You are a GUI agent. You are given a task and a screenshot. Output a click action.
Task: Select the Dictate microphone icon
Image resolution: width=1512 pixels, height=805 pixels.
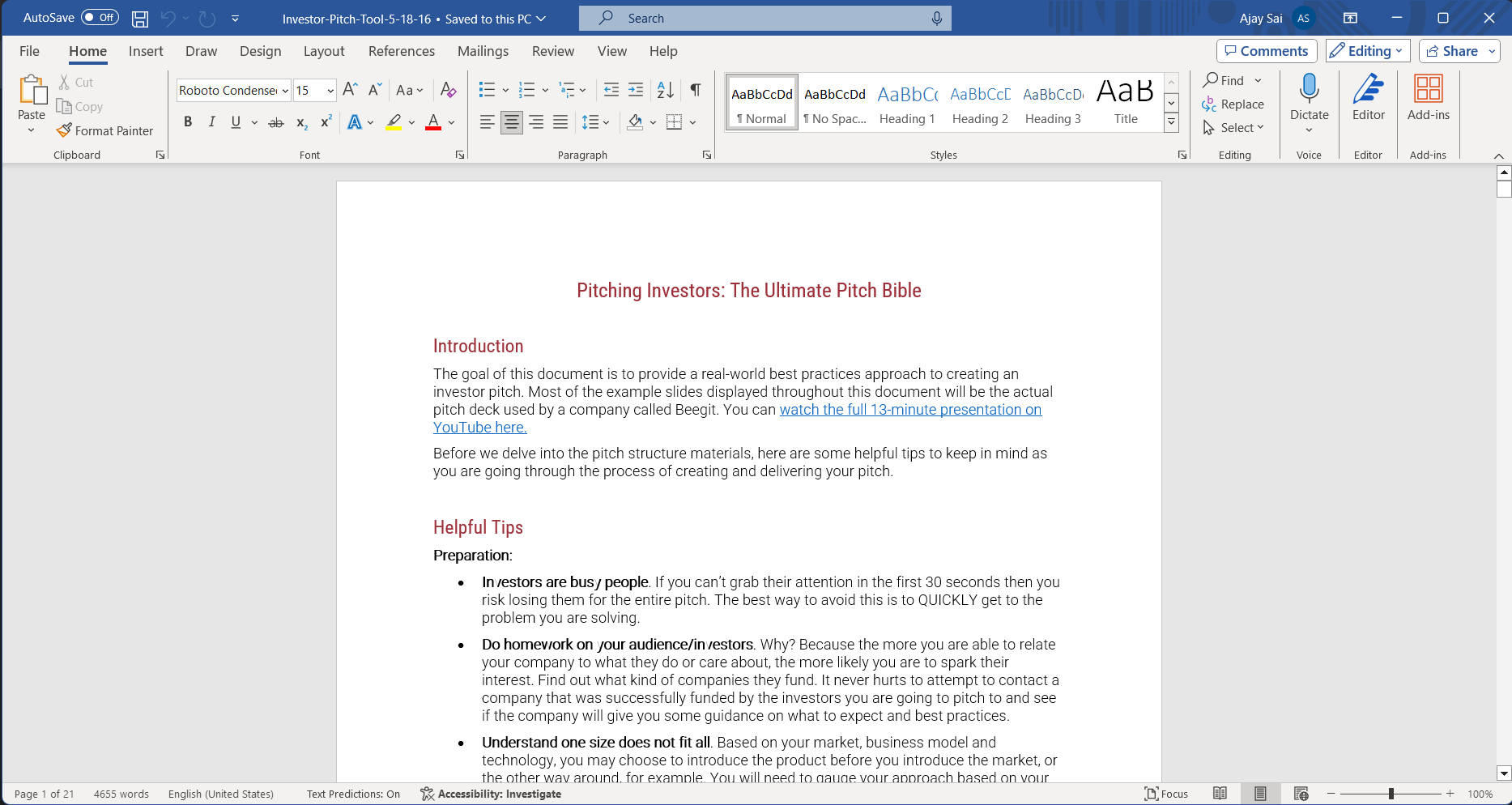click(x=1309, y=88)
